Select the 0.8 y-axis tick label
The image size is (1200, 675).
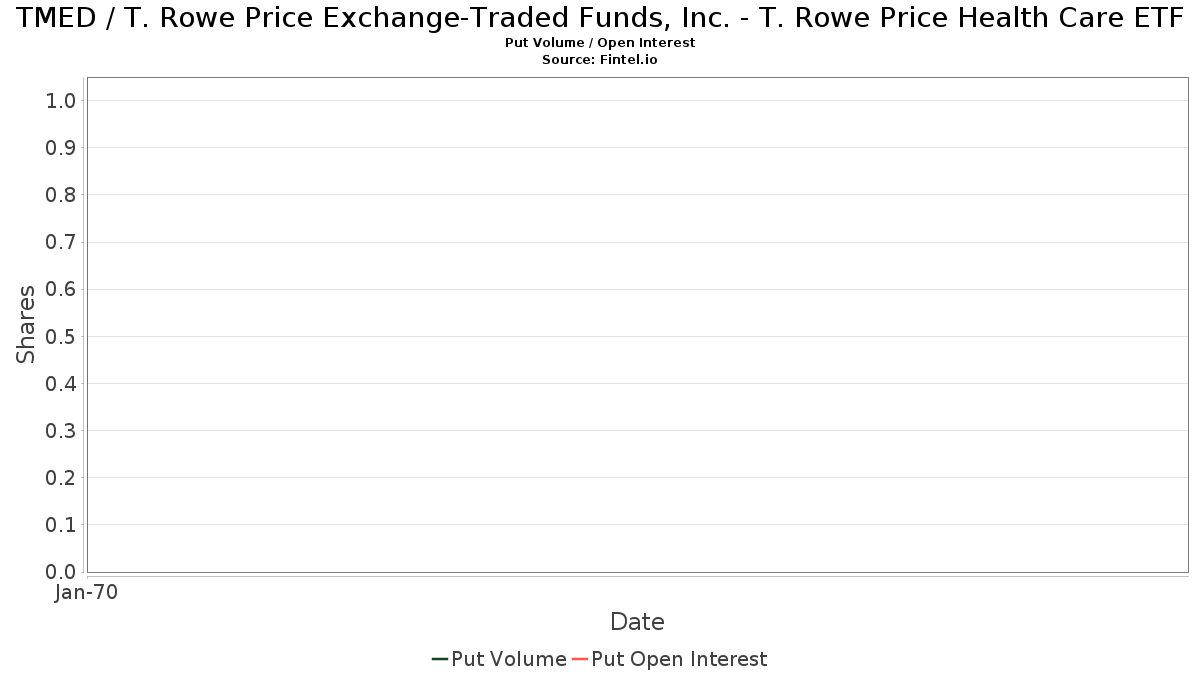(x=61, y=195)
